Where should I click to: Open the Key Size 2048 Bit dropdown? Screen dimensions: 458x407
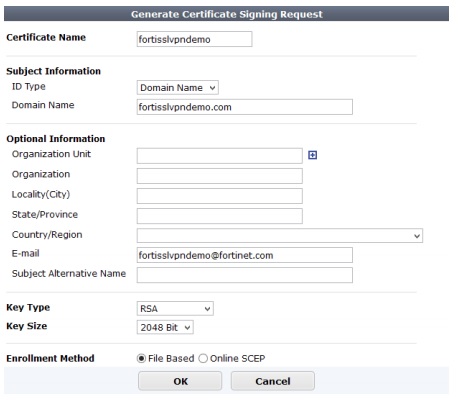165,327
